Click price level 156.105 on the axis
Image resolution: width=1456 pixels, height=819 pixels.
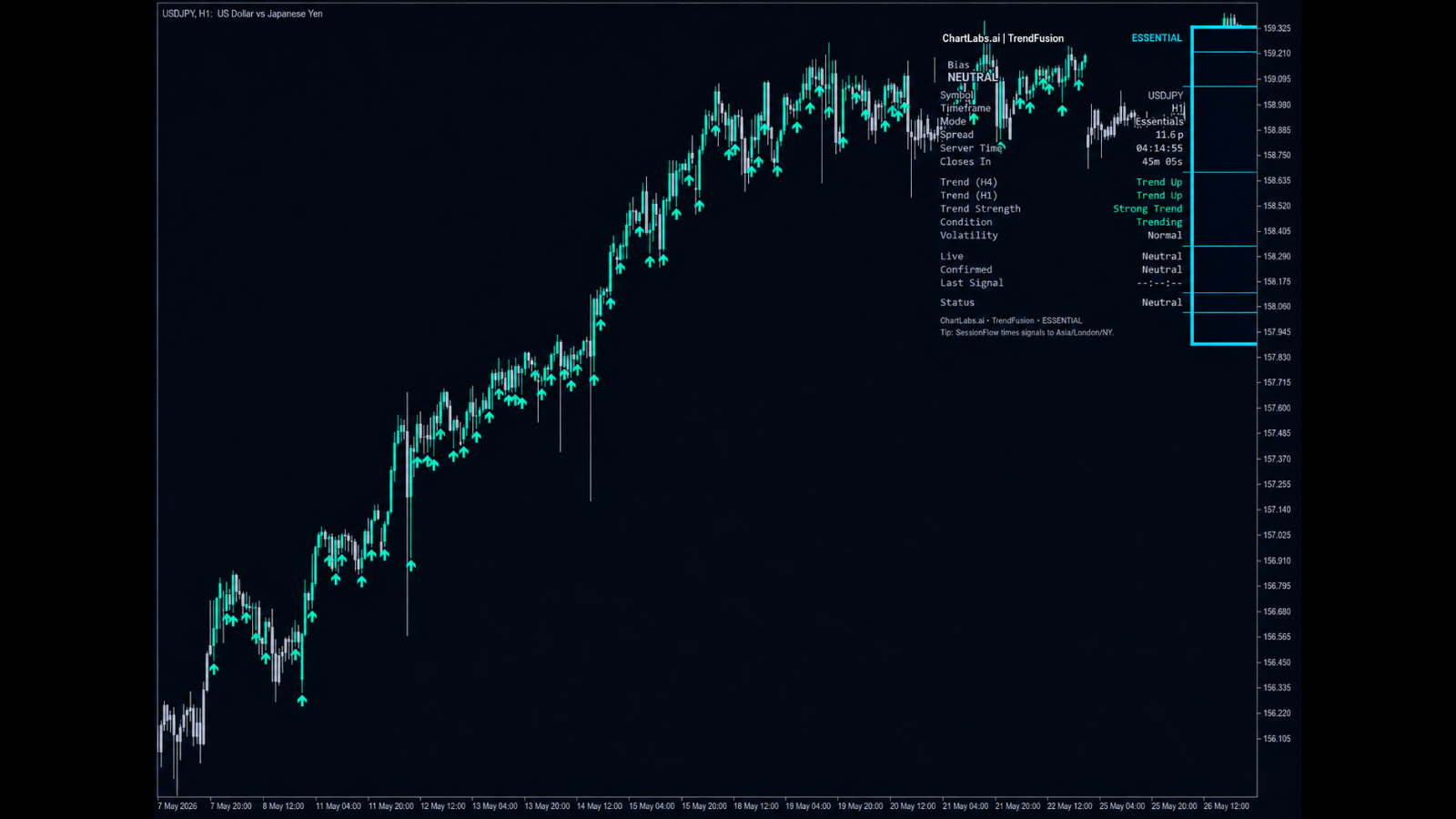pos(1277,739)
